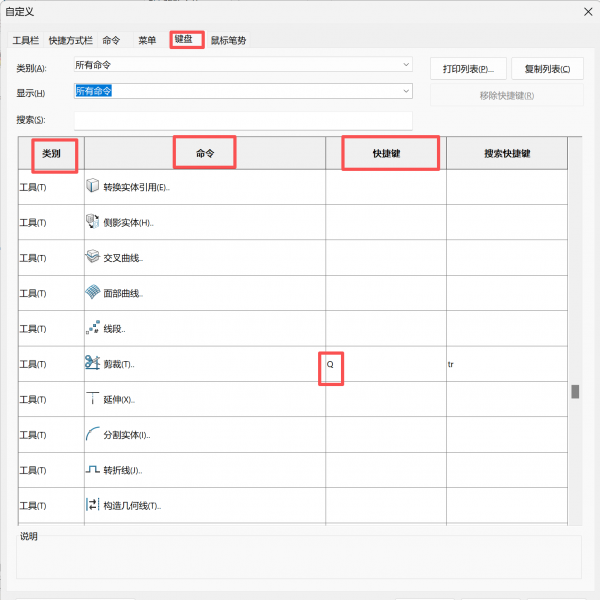Viewport: 600px width, 600px height.
Task: Switch to the 命令 tab
Action: [111, 40]
